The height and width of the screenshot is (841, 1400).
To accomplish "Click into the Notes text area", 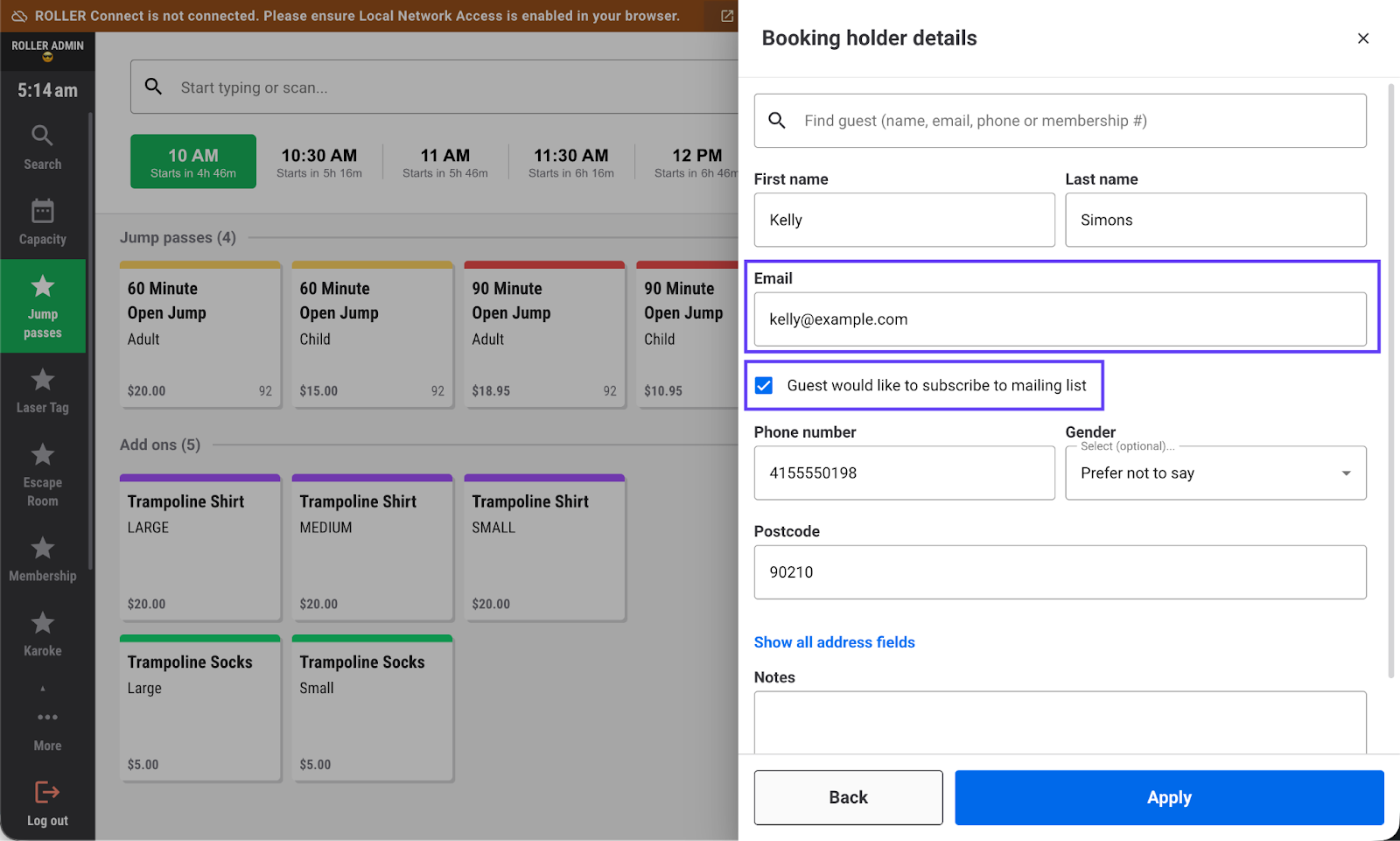I will click(1060, 723).
